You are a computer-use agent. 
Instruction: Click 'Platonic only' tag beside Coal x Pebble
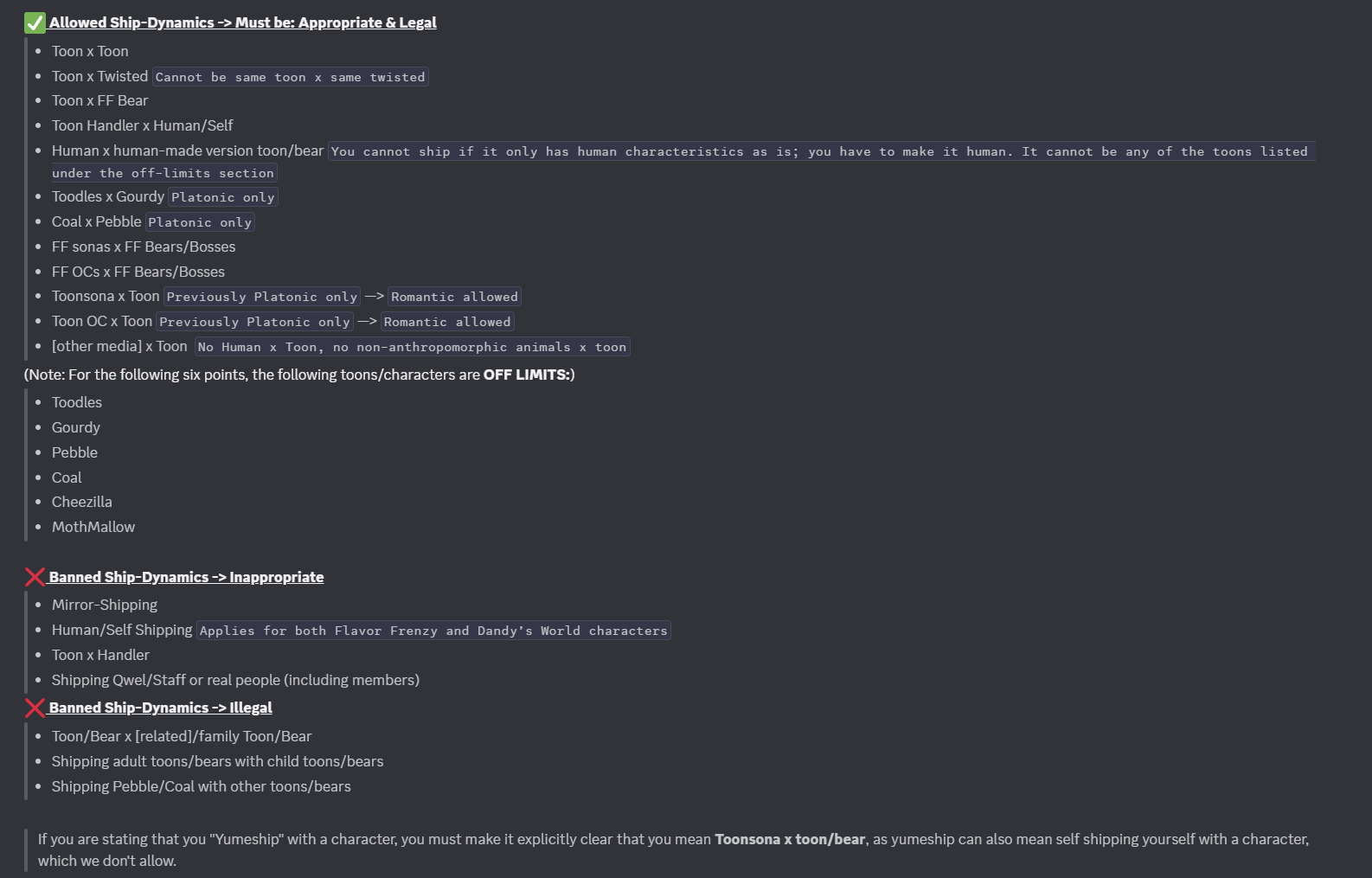tap(200, 222)
